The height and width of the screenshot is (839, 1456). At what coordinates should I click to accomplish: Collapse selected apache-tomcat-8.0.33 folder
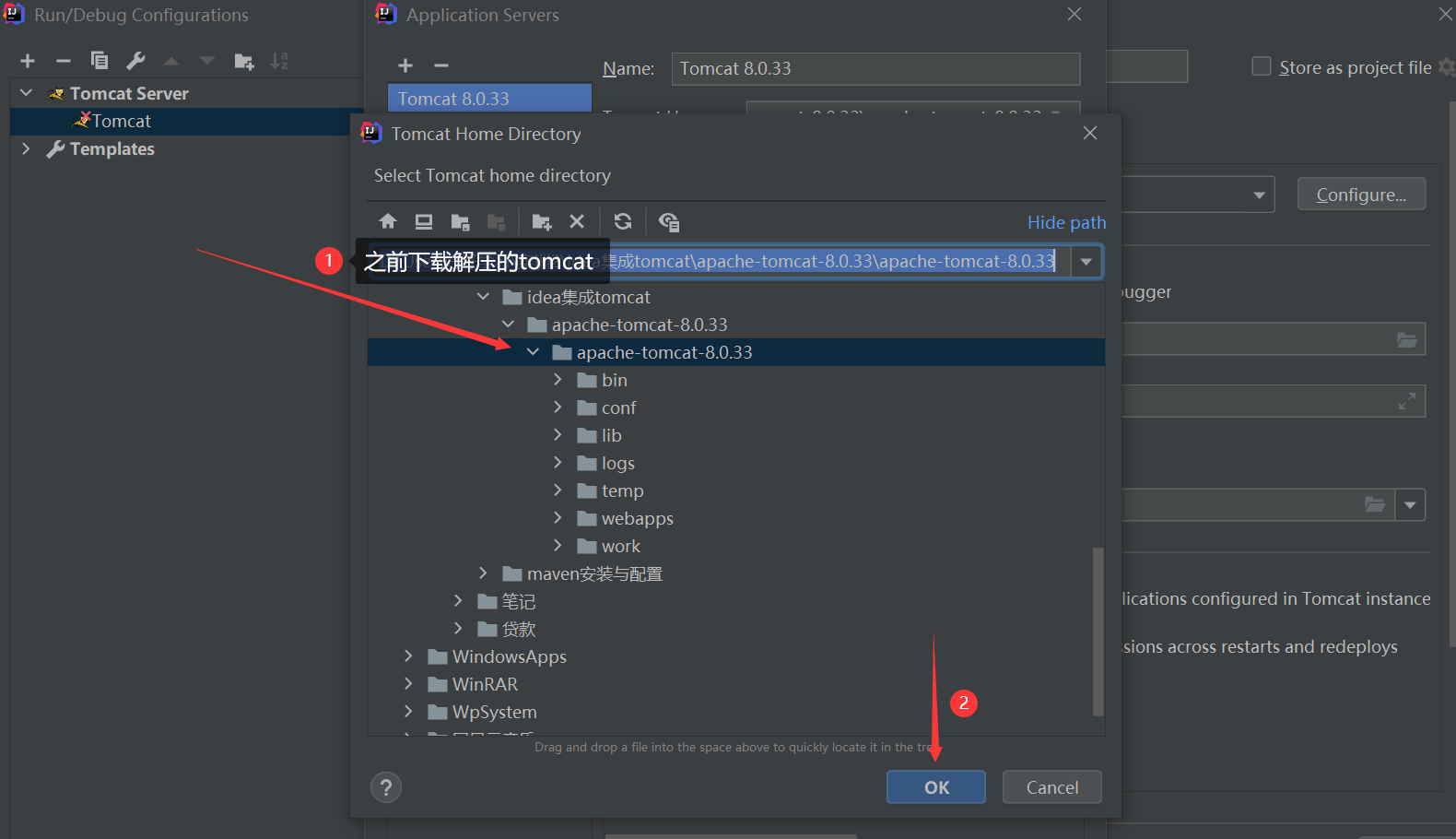(x=533, y=352)
